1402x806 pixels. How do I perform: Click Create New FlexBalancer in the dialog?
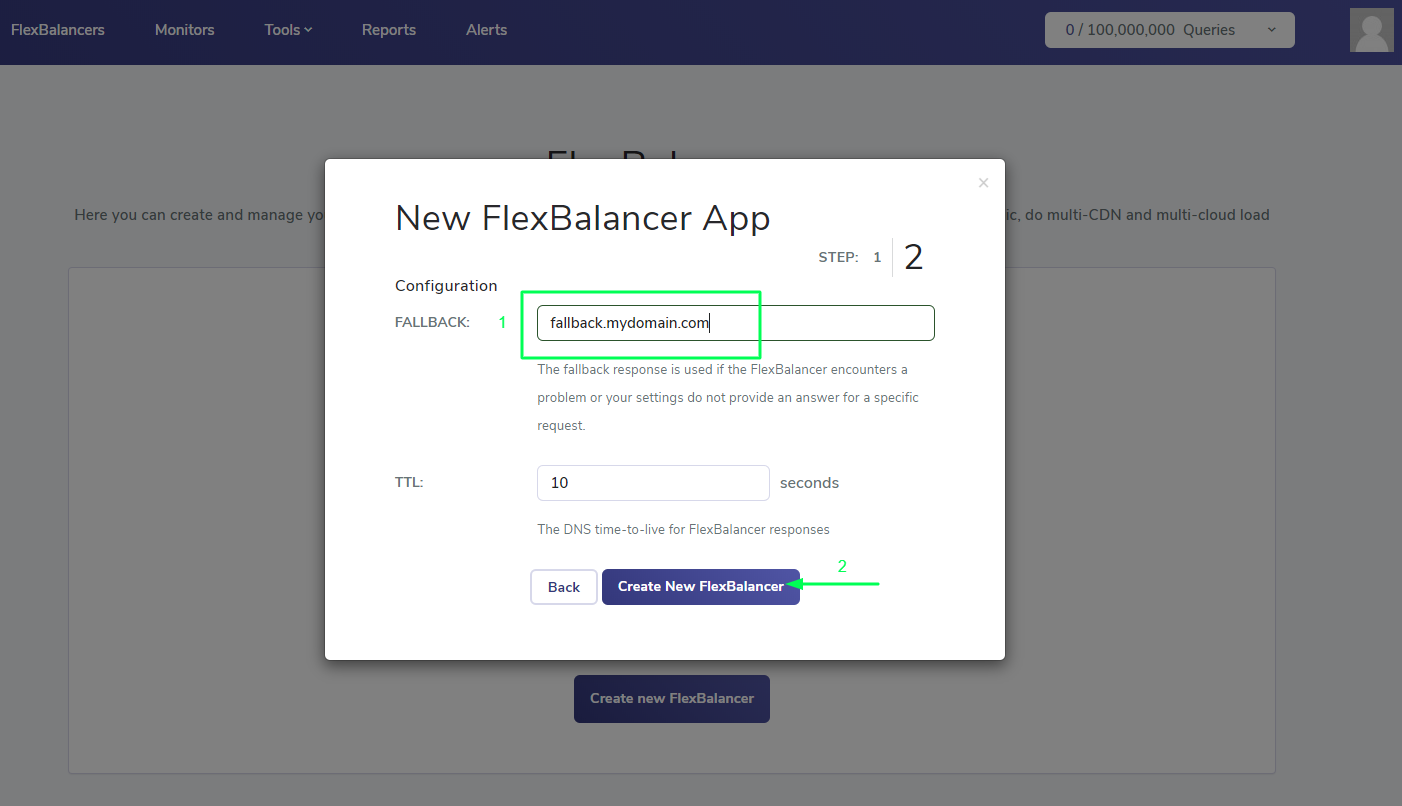pyautogui.click(x=701, y=587)
